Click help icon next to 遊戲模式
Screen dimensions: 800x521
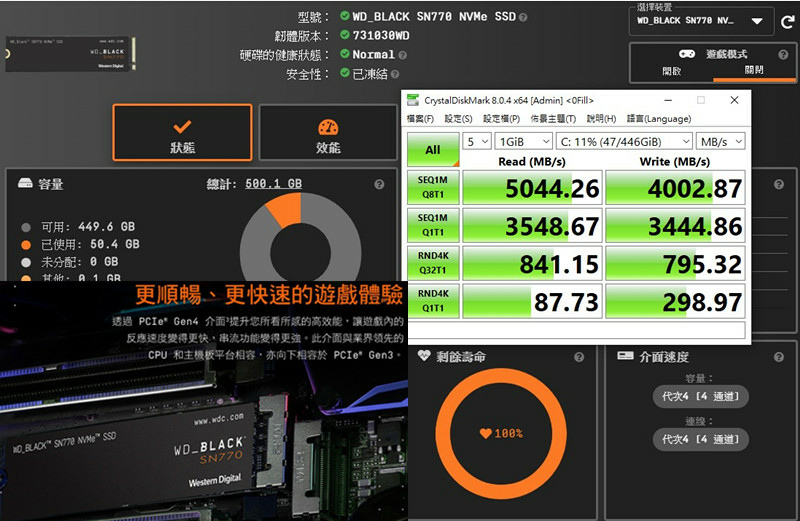click(783, 55)
